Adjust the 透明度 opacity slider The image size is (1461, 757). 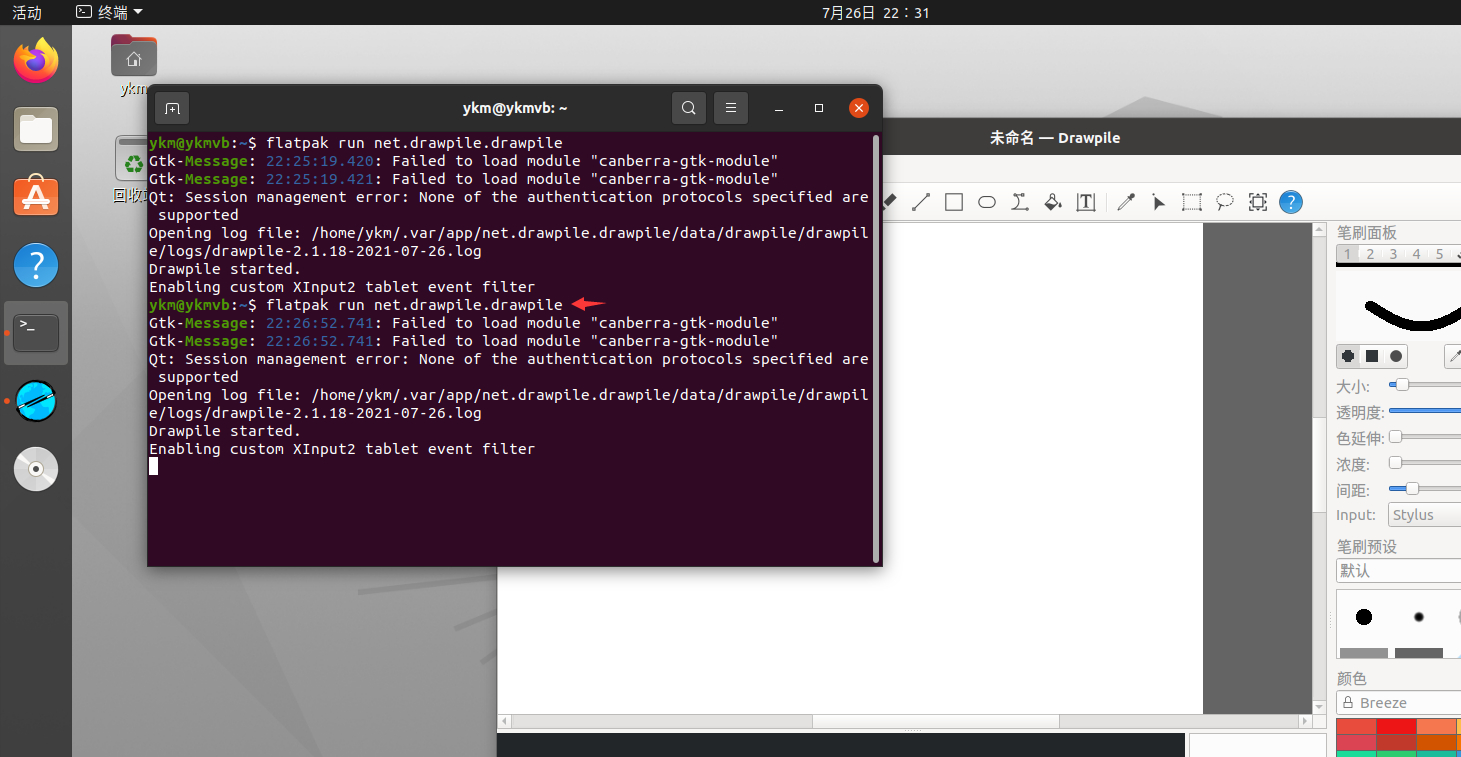pos(1425,411)
